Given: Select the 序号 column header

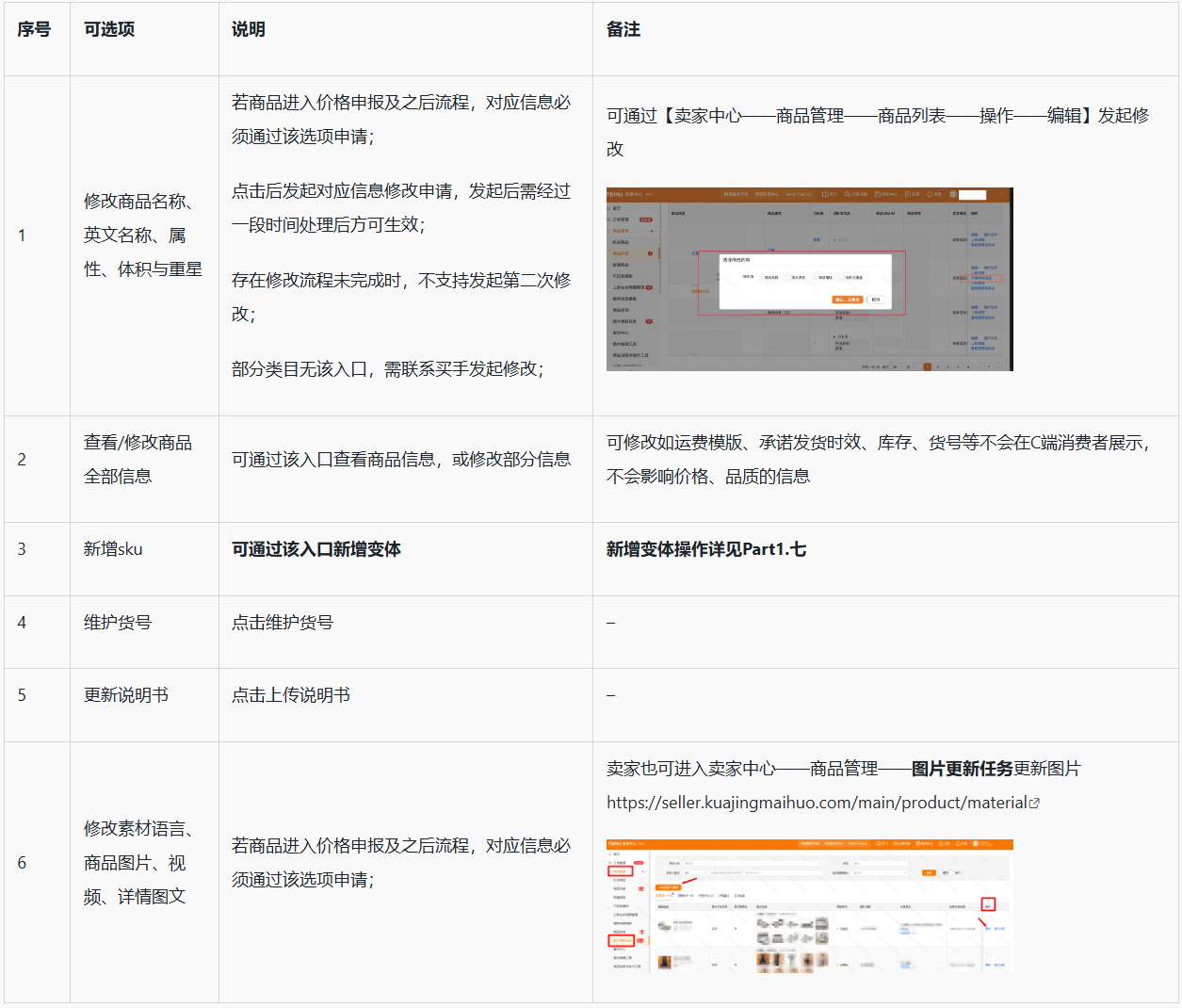Looking at the screenshot, I should point(35,30).
